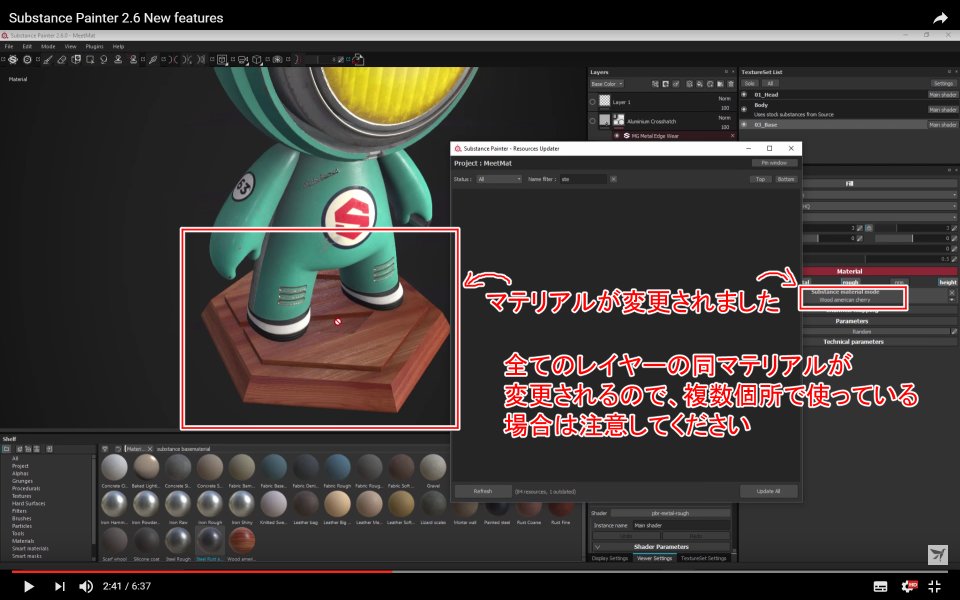
Task: Click the YouTube share arrow icon
Action: [940, 18]
